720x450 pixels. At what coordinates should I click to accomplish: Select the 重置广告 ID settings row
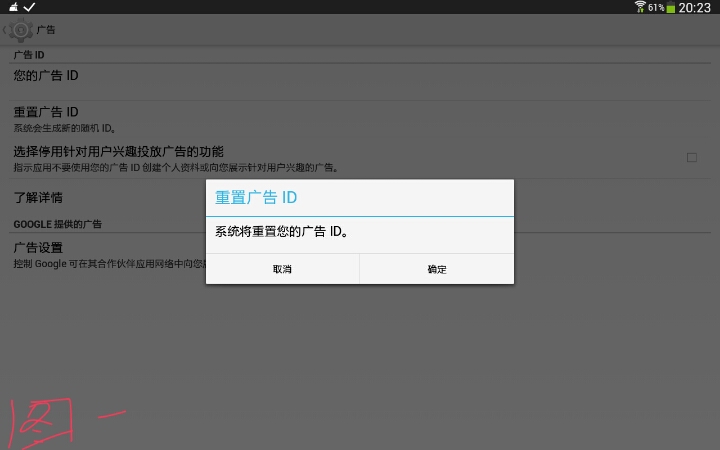[x=46, y=112]
